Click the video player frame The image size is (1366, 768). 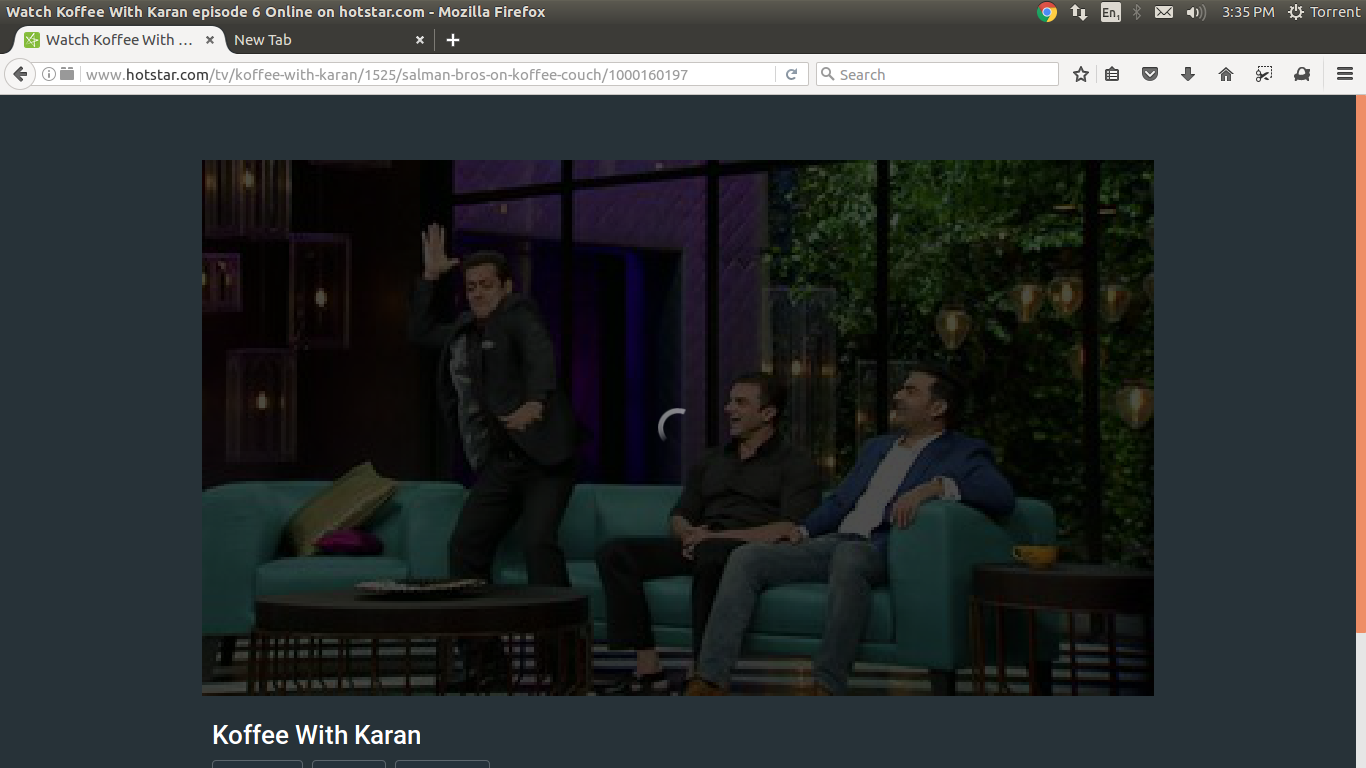(x=678, y=428)
